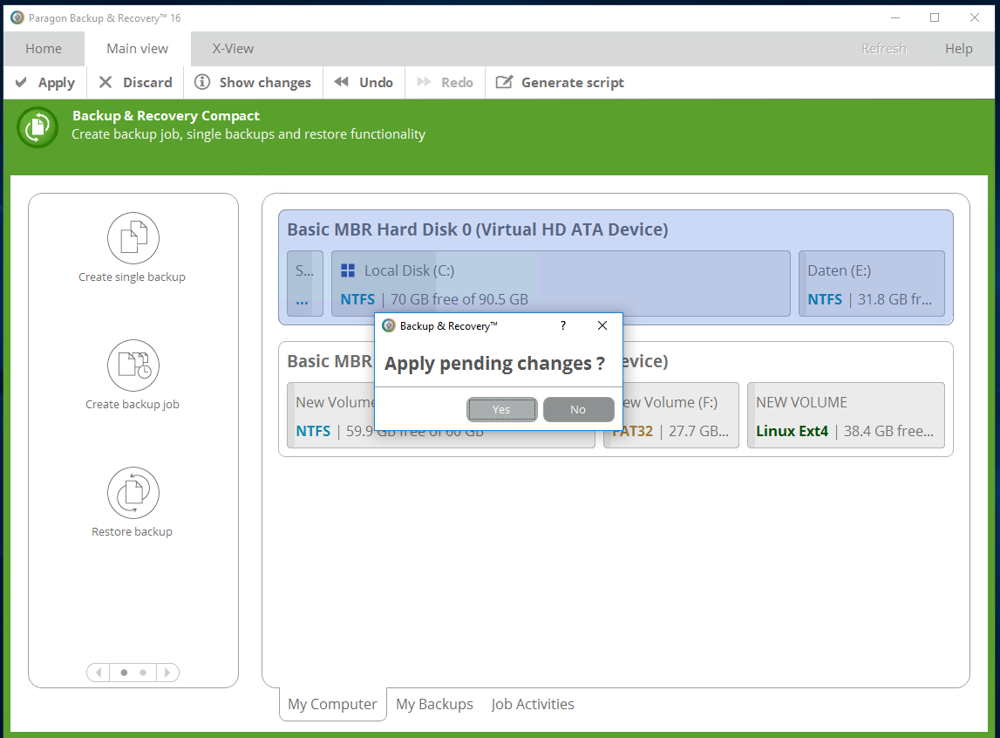Decline pending changes with No
Image resolution: width=1000 pixels, height=738 pixels.
[579, 409]
